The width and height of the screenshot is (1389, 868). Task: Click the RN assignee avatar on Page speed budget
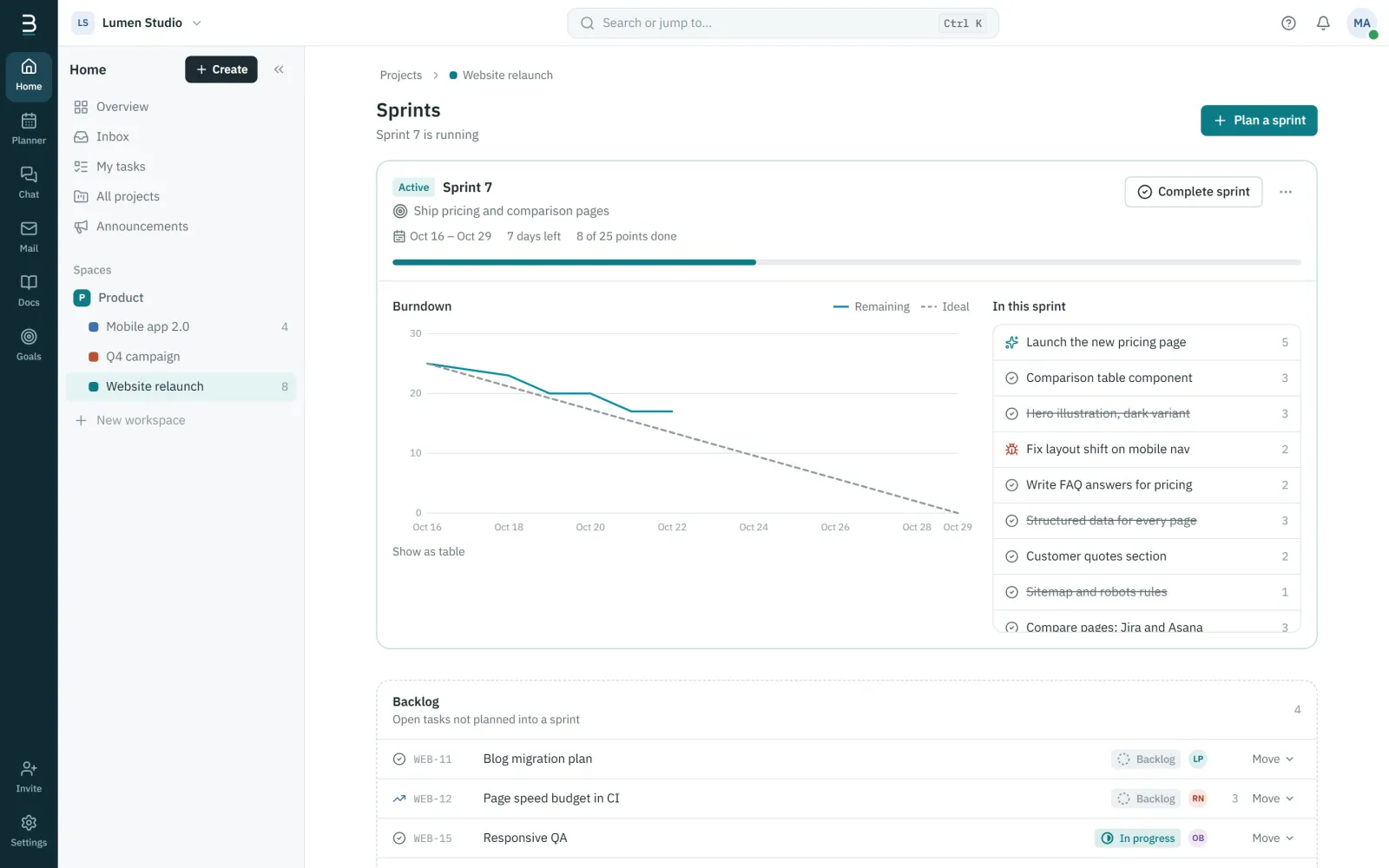[x=1198, y=799]
